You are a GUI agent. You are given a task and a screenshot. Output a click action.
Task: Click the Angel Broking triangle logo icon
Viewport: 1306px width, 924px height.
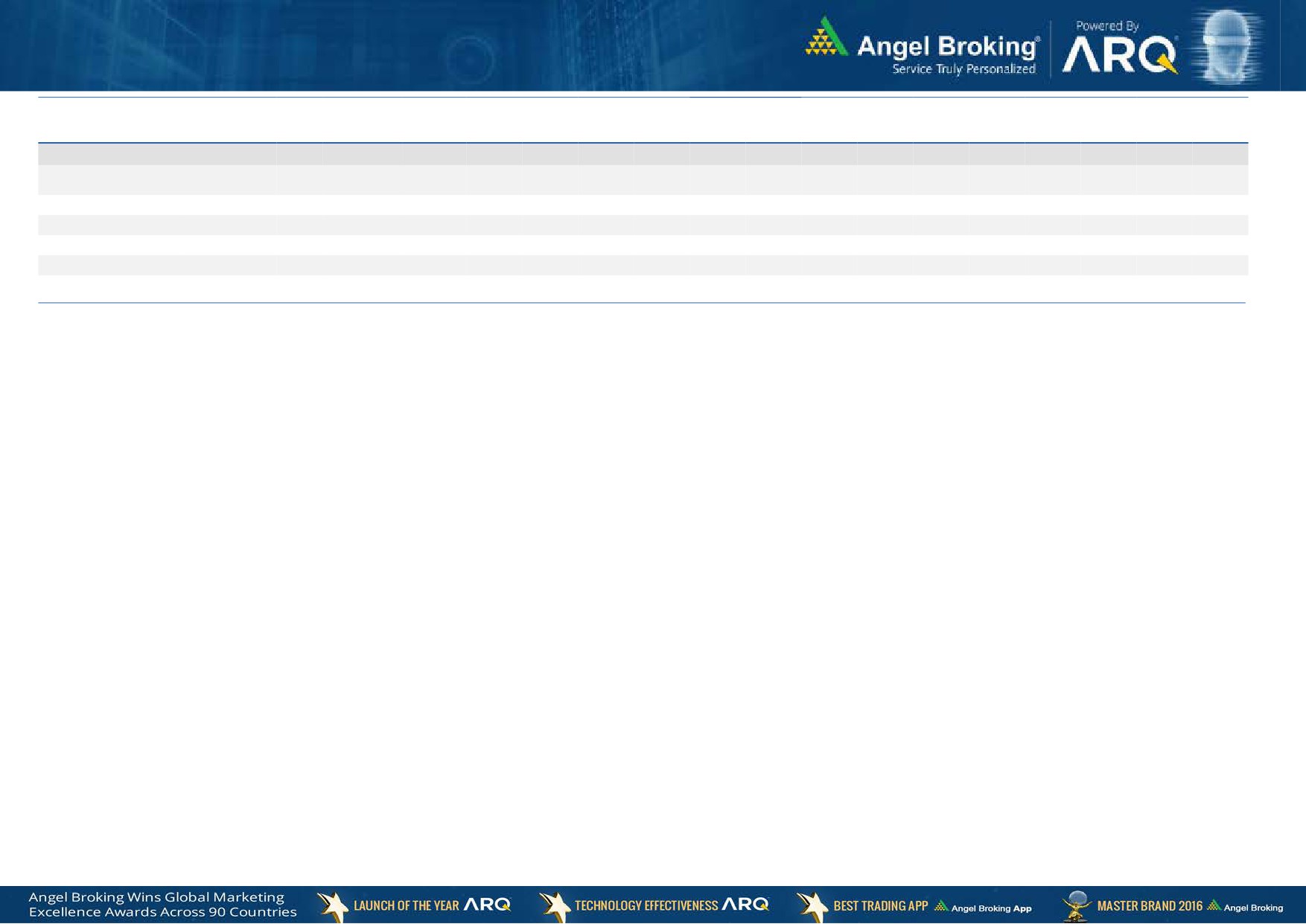coord(826,37)
